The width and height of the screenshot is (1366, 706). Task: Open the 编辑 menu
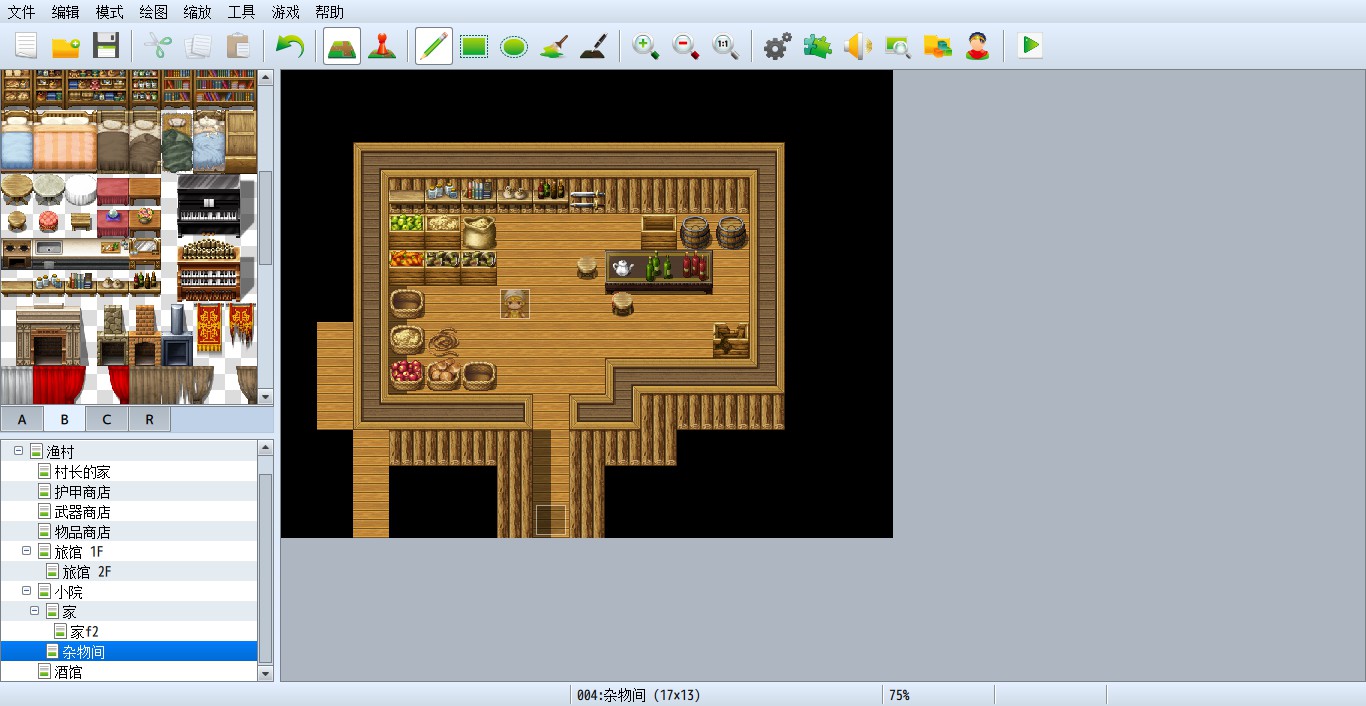(66, 12)
